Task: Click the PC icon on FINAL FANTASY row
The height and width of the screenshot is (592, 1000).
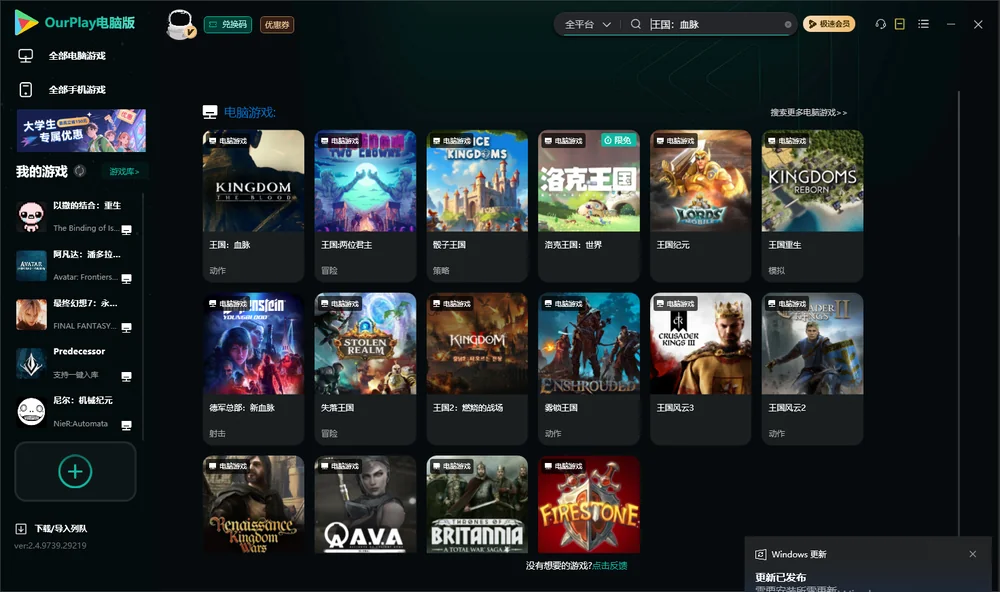Action: point(126,327)
